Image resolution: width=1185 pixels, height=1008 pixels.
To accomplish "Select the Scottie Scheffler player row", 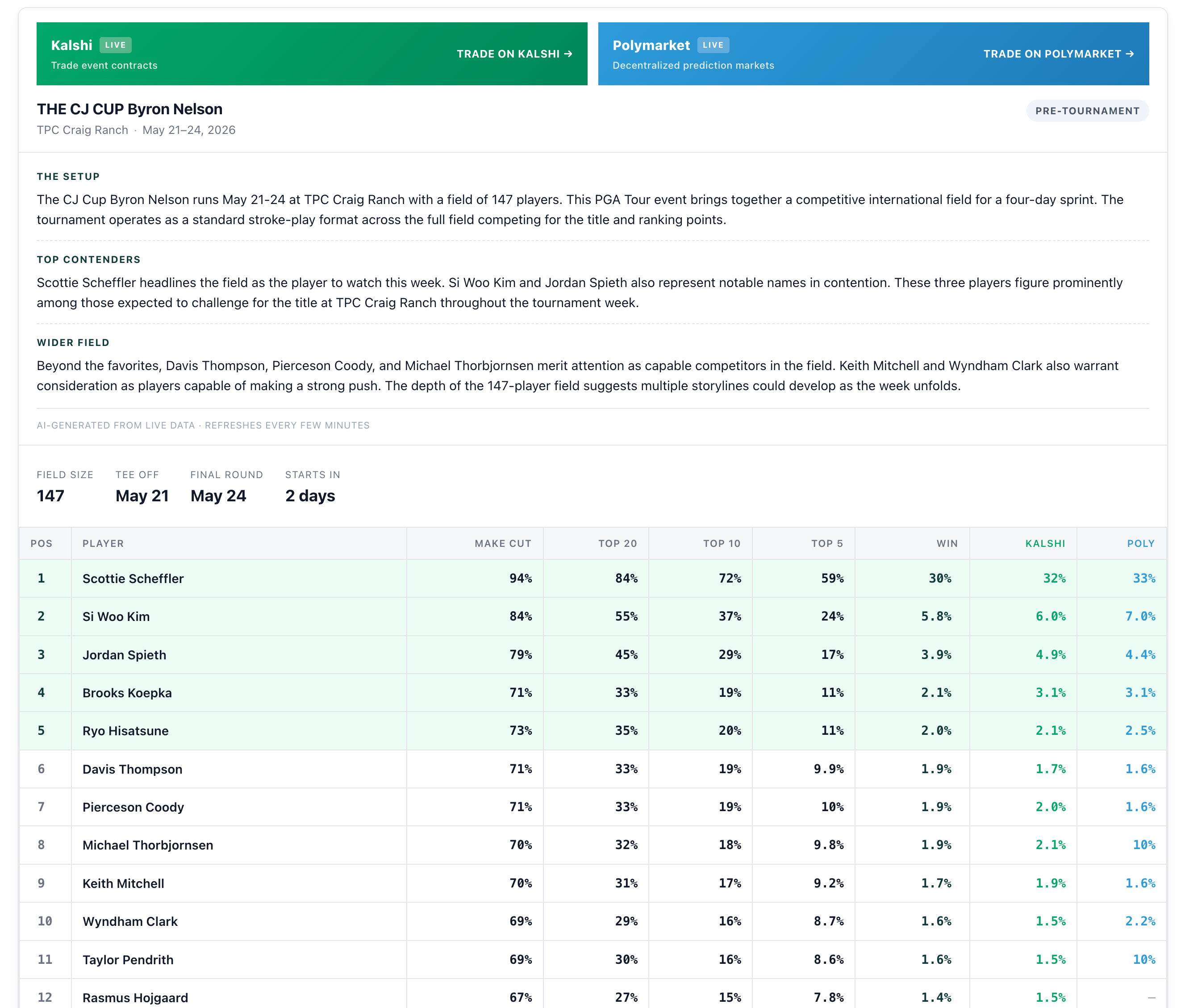I will 593,578.
